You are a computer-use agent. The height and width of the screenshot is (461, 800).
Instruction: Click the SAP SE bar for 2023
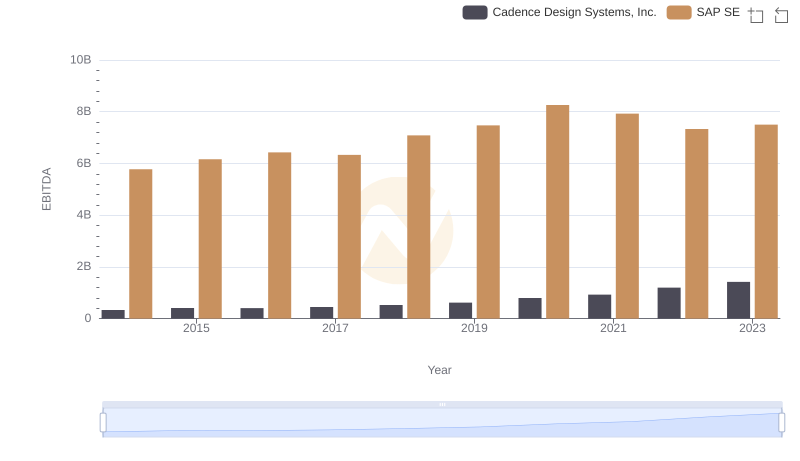coord(766,221)
